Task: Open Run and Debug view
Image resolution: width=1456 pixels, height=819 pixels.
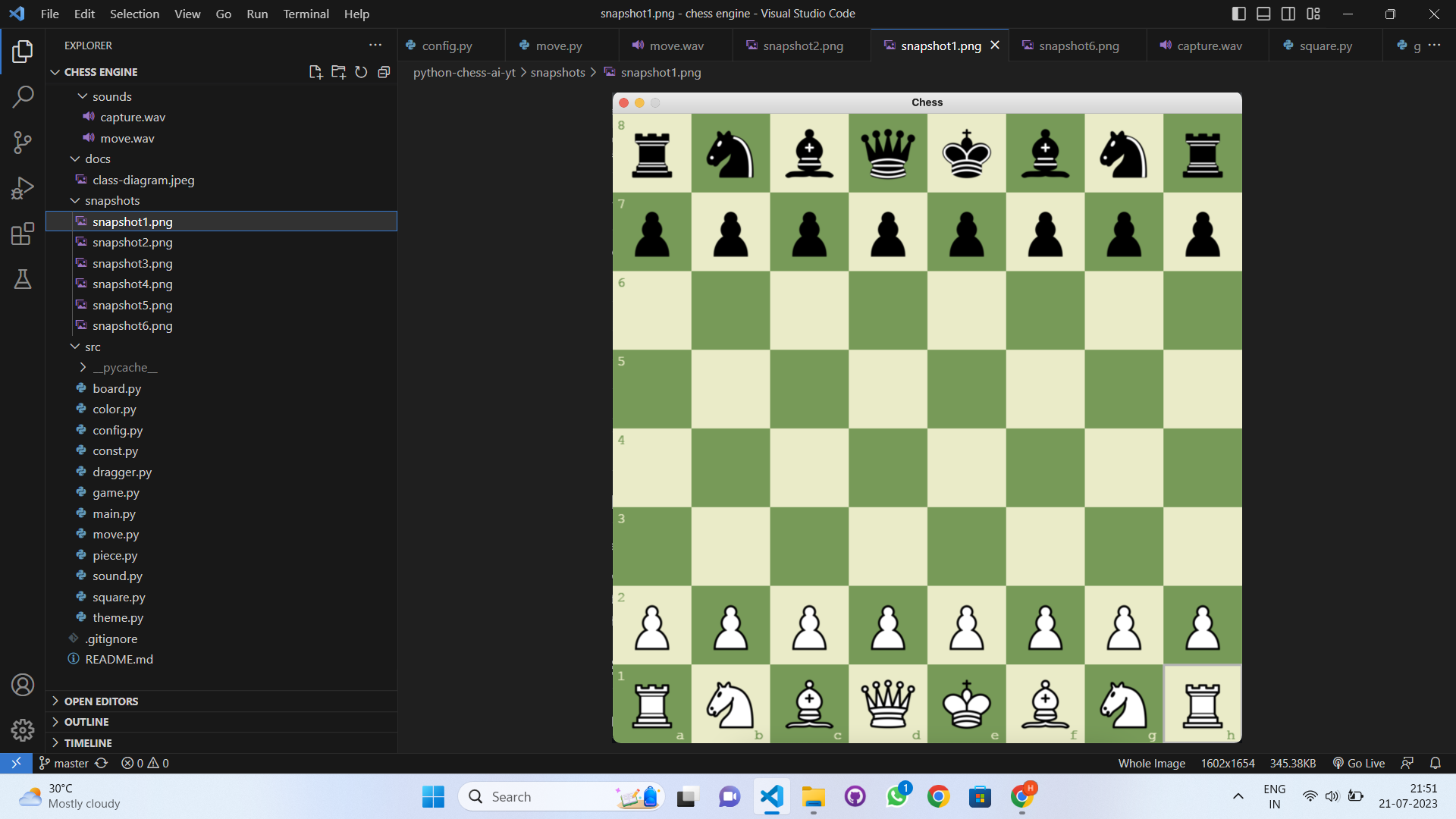Action: (x=23, y=188)
